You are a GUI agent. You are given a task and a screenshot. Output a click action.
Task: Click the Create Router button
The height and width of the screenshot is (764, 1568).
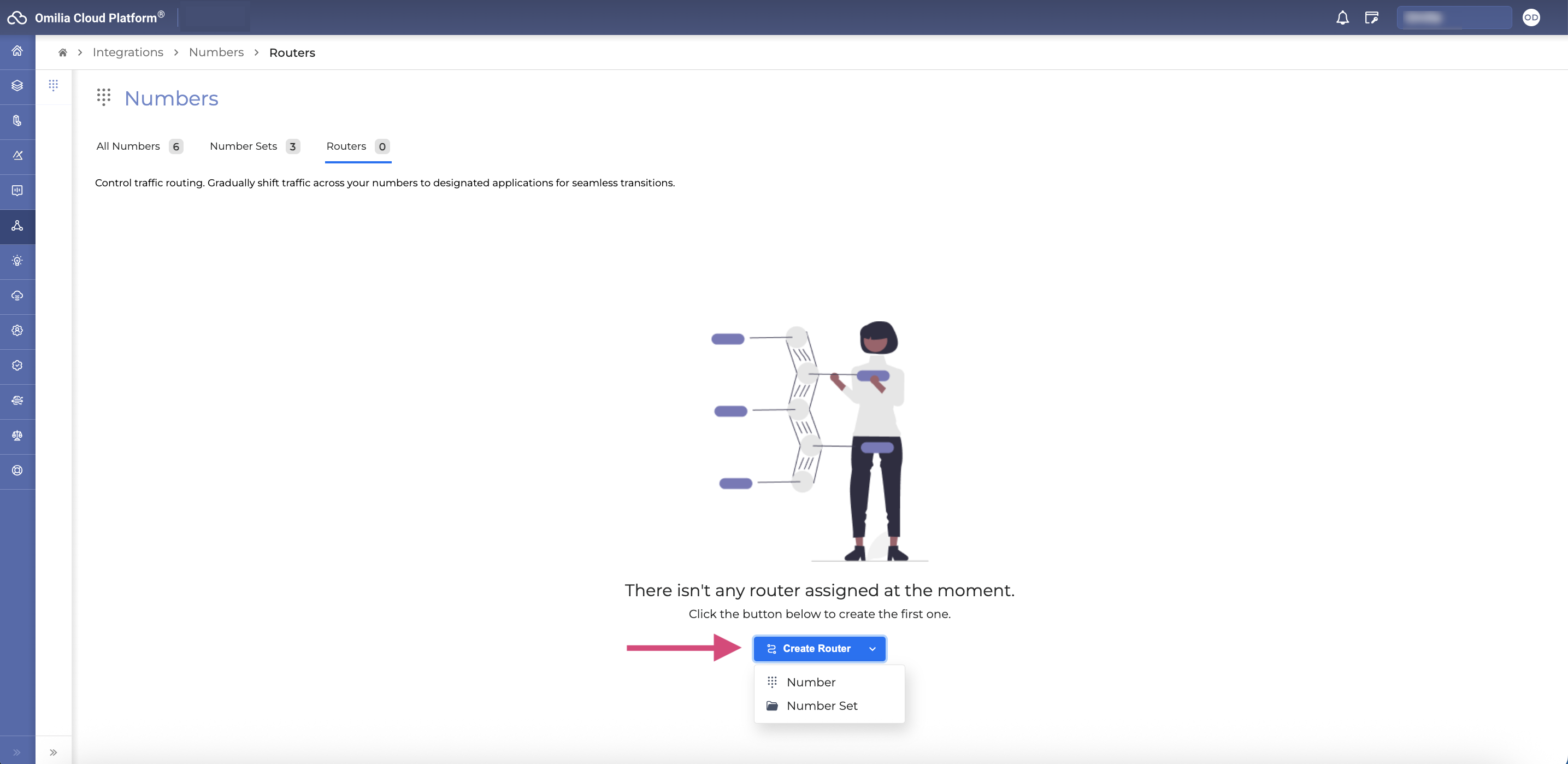click(810, 649)
